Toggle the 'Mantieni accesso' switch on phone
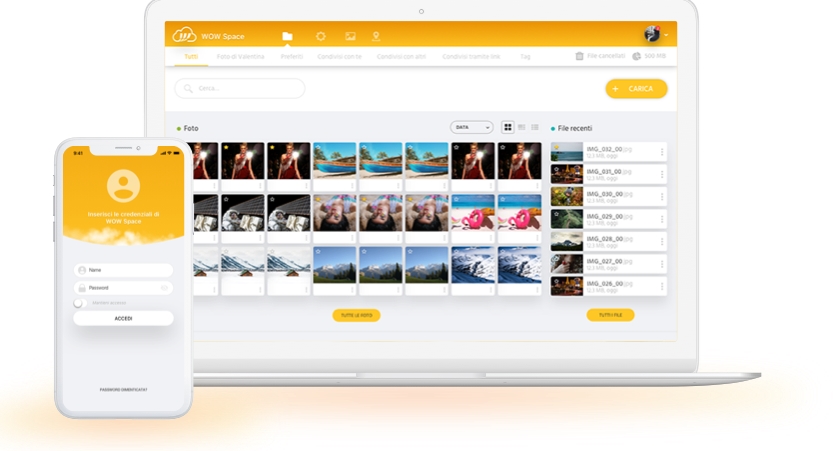Image resolution: width=833 pixels, height=451 pixels. pos(80,302)
